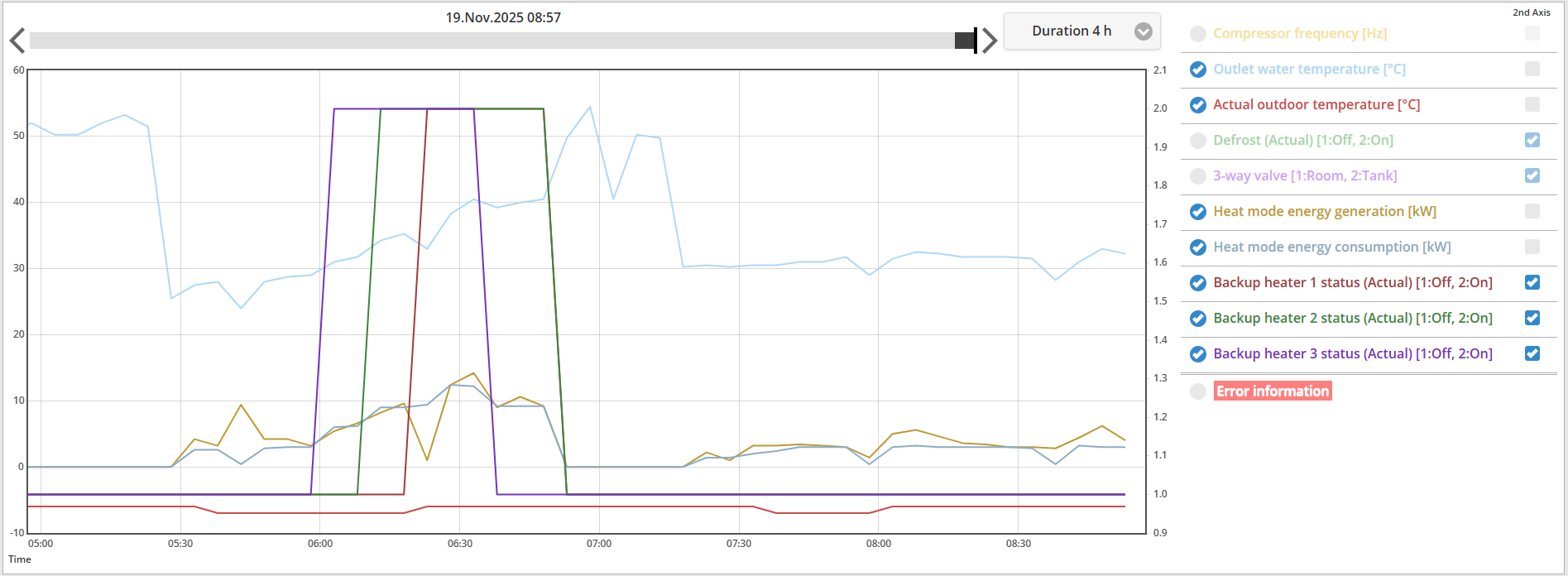Click the time scrollbar handle
Viewport: 1568px width, 576px height.
(x=966, y=41)
